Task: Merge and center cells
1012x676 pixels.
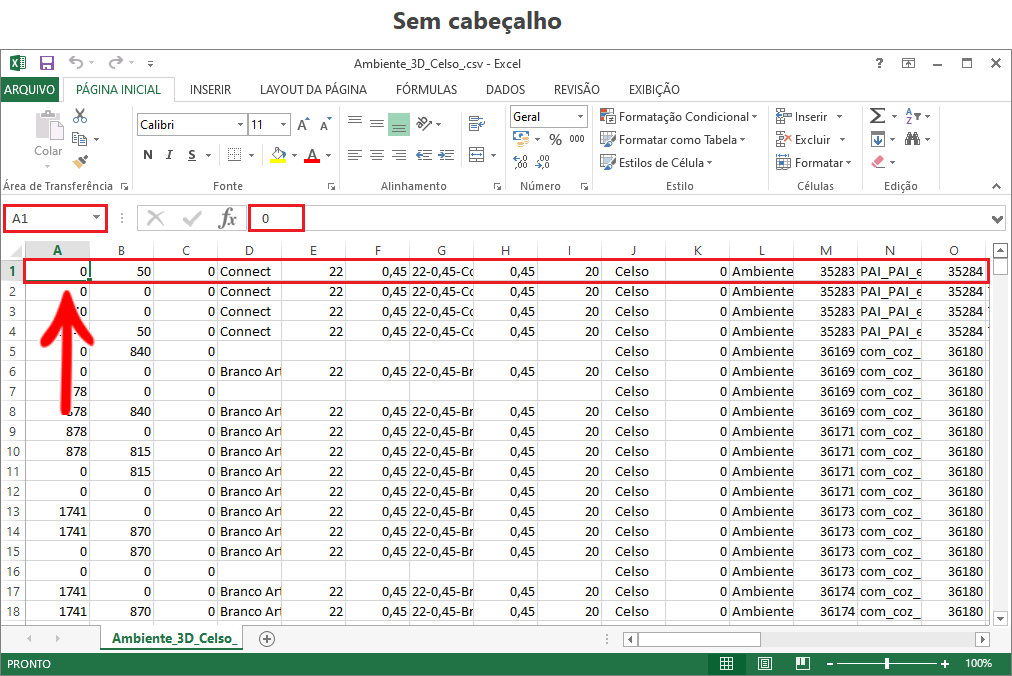Action: tap(476, 155)
